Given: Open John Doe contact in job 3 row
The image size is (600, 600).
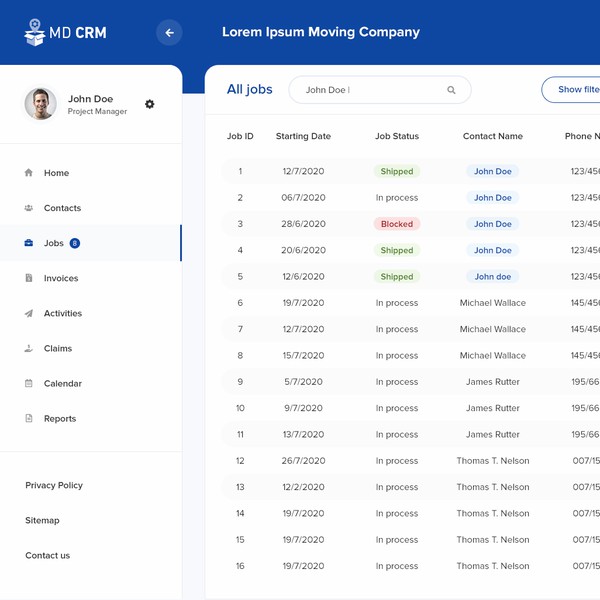Looking at the screenshot, I should pos(493,224).
